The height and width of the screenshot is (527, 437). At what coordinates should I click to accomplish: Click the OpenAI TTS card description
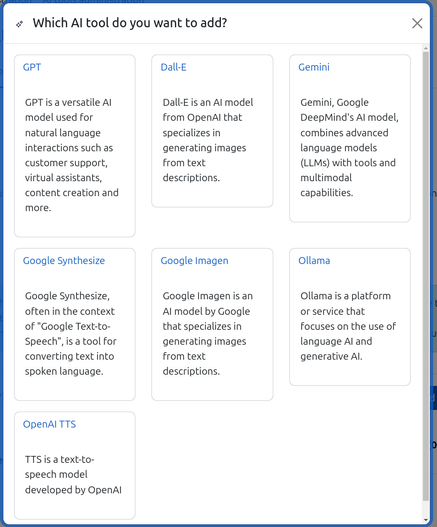[x=73, y=475]
